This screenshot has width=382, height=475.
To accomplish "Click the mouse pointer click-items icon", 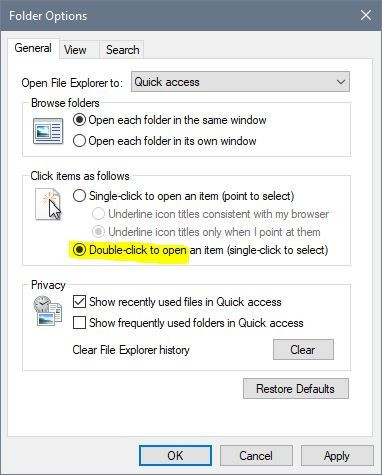I will tap(49, 205).
